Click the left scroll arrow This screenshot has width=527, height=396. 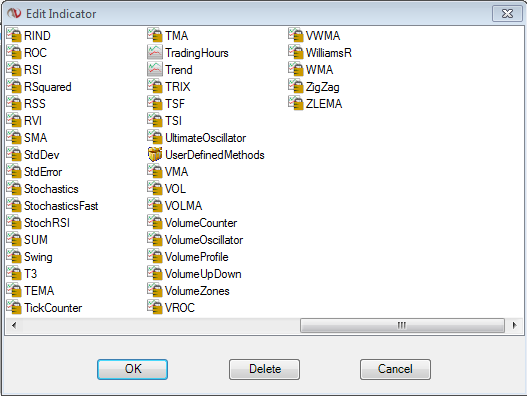(14, 325)
